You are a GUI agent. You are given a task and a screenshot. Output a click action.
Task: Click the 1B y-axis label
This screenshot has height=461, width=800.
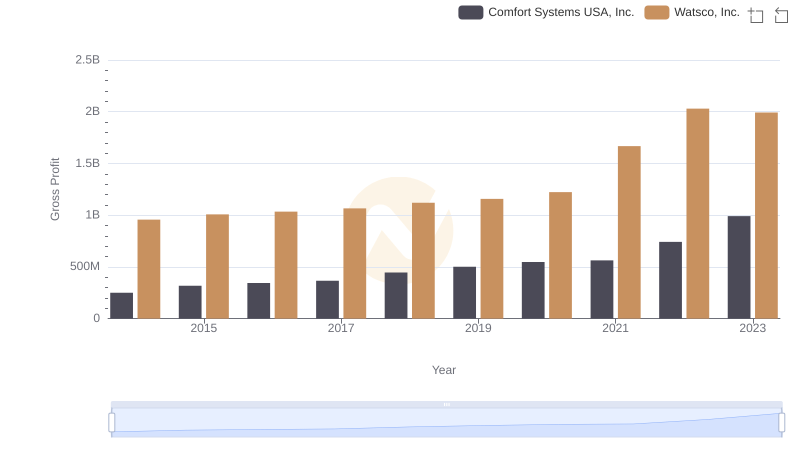pyautogui.click(x=93, y=215)
